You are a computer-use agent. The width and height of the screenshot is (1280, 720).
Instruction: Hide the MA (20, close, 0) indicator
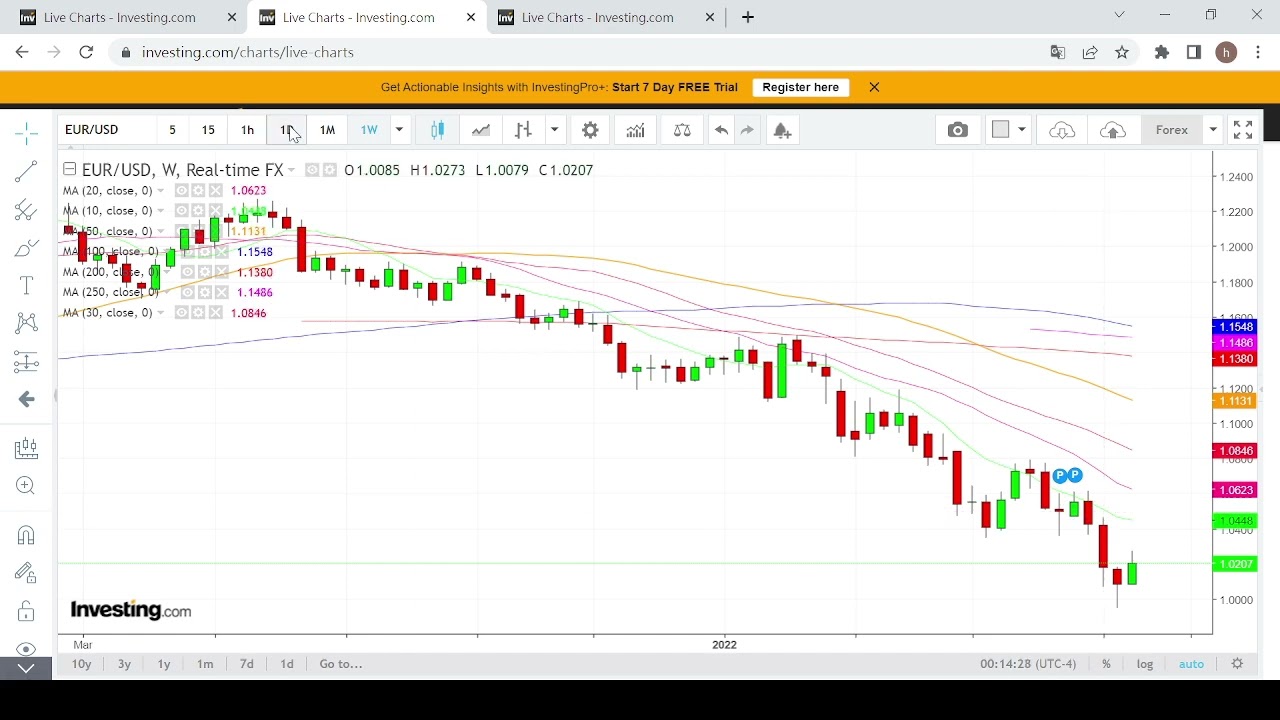click(181, 191)
